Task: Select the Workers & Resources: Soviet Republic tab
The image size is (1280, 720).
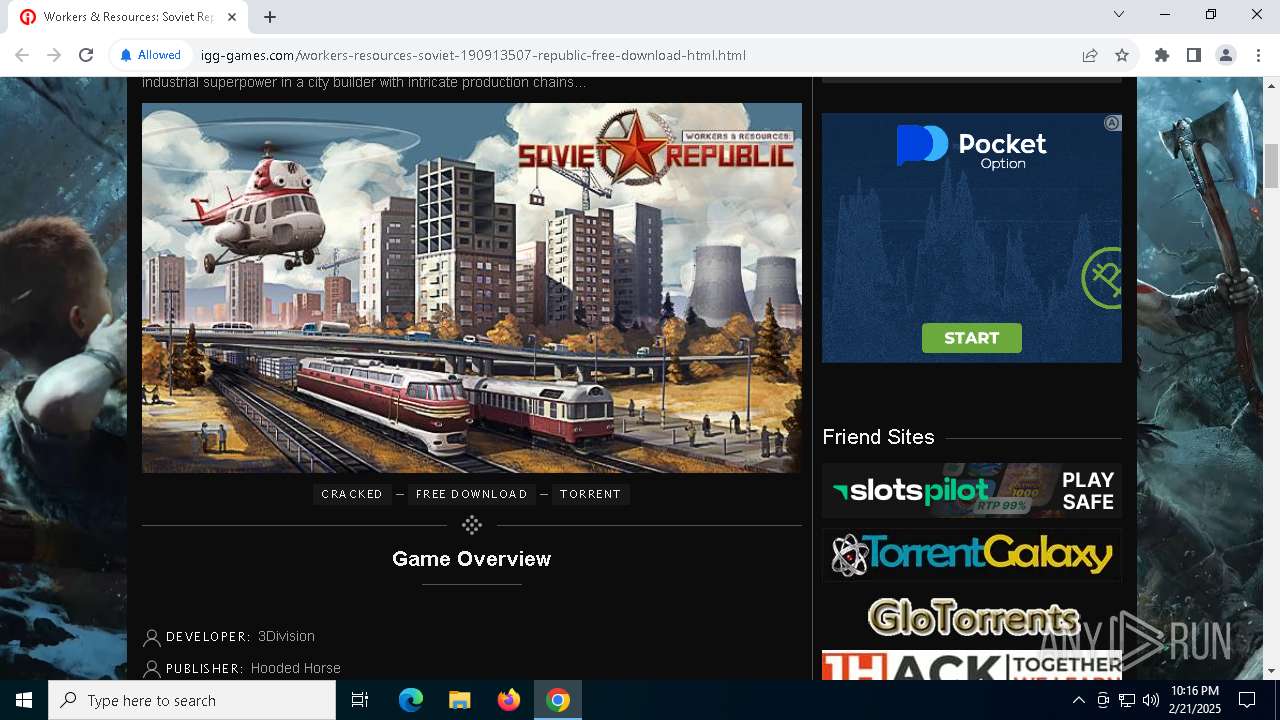Action: pyautogui.click(x=128, y=17)
